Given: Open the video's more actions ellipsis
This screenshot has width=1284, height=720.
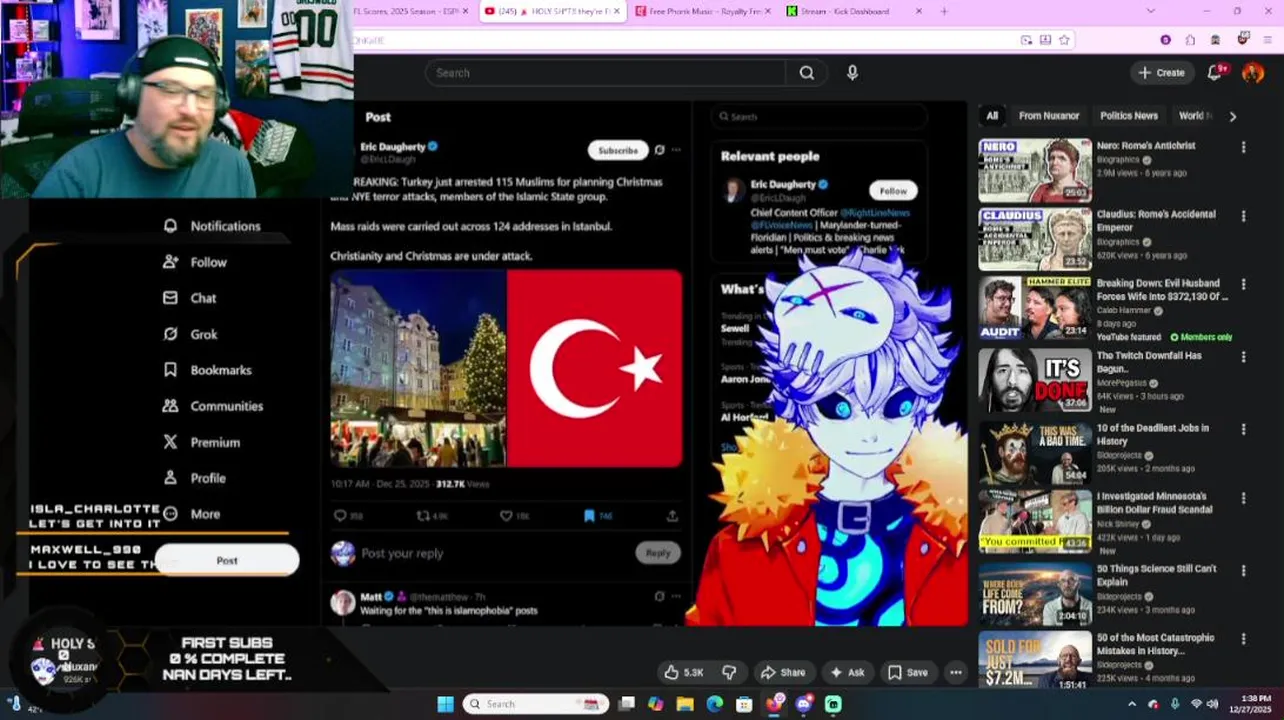Looking at the screenshot, I should 956,673.
